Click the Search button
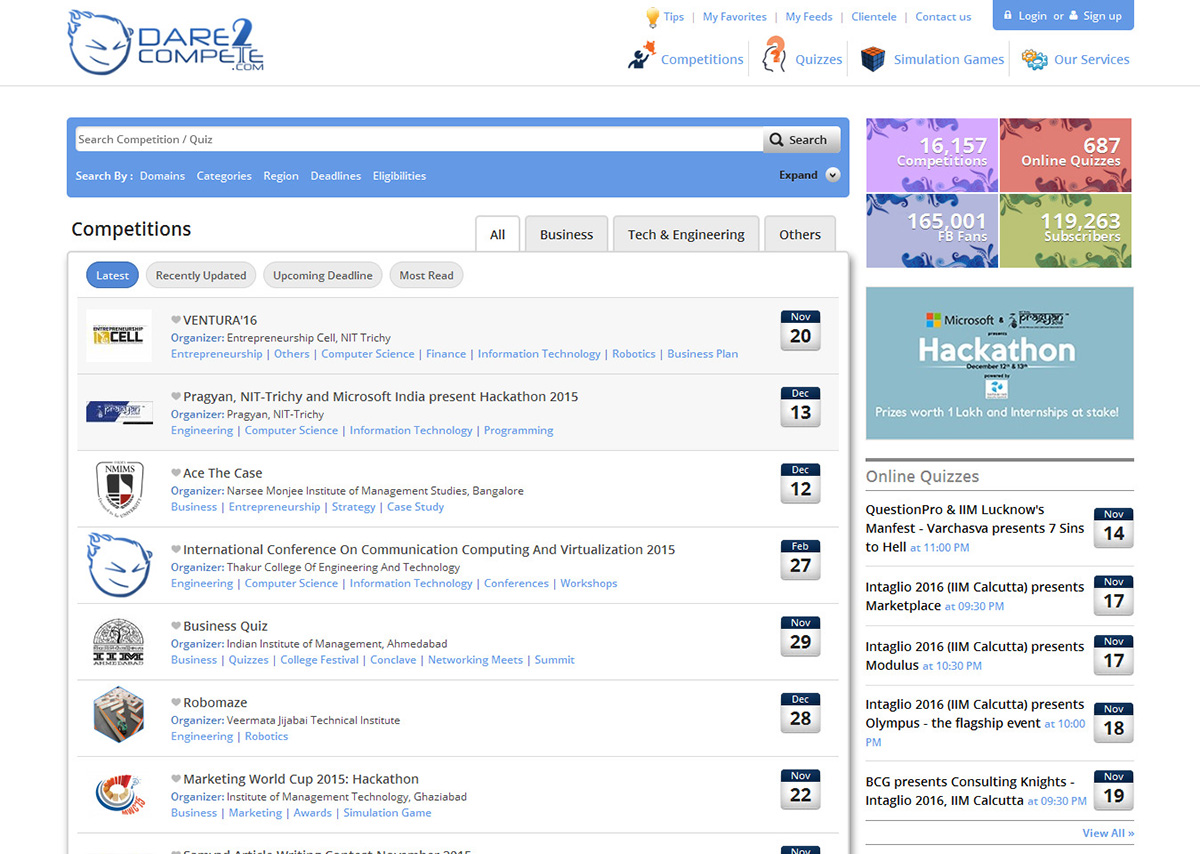Image resolution: width=1200 pixels, height=854 pixels. click(x=802, y=140)
